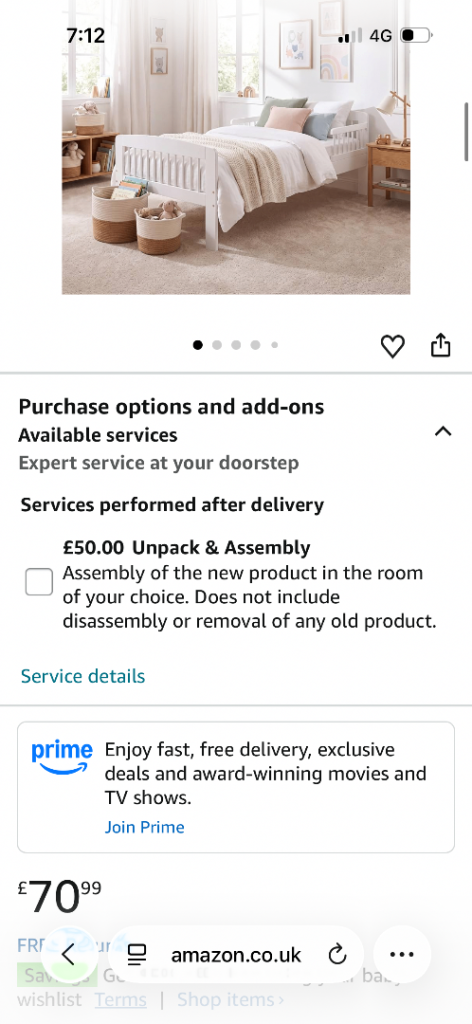Tap the battery indicator in the status bar
Viewport: 472px width, 1024px height.
point(417,35)
